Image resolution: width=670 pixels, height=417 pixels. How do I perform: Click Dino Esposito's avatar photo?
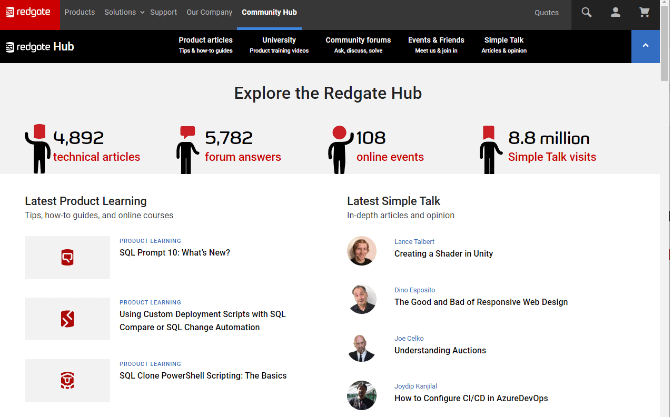click(x=361, y=299)
